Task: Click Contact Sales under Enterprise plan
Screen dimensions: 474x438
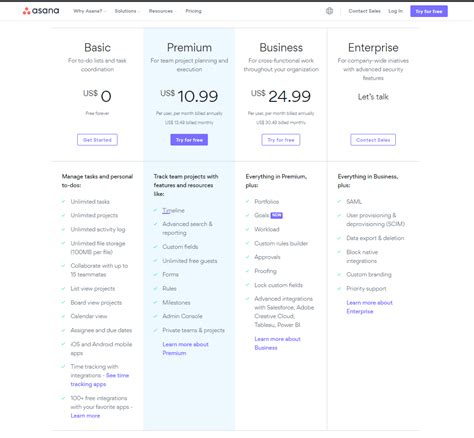Action: [373, 140]
